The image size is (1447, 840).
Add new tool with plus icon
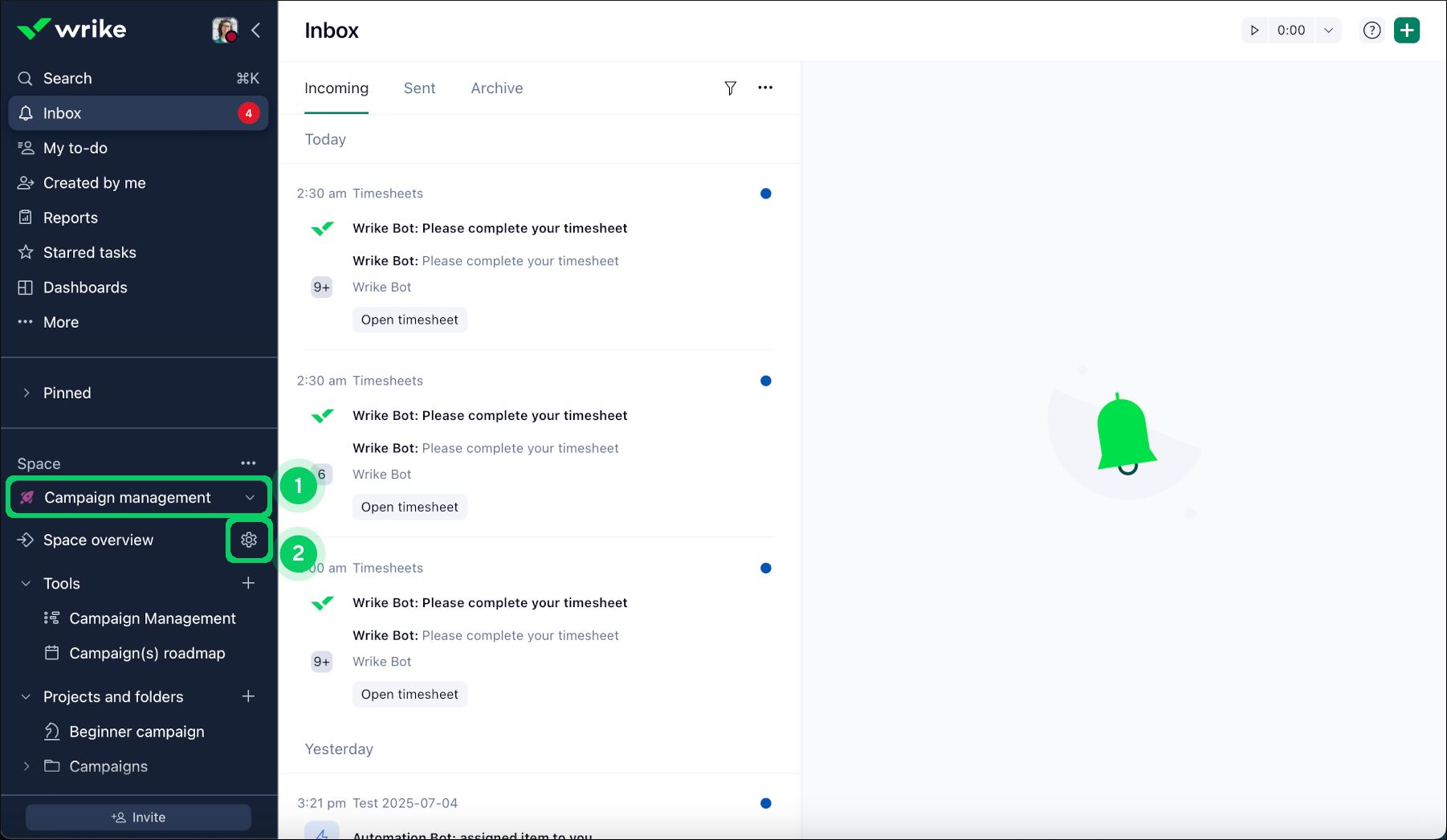click(248, 583)
